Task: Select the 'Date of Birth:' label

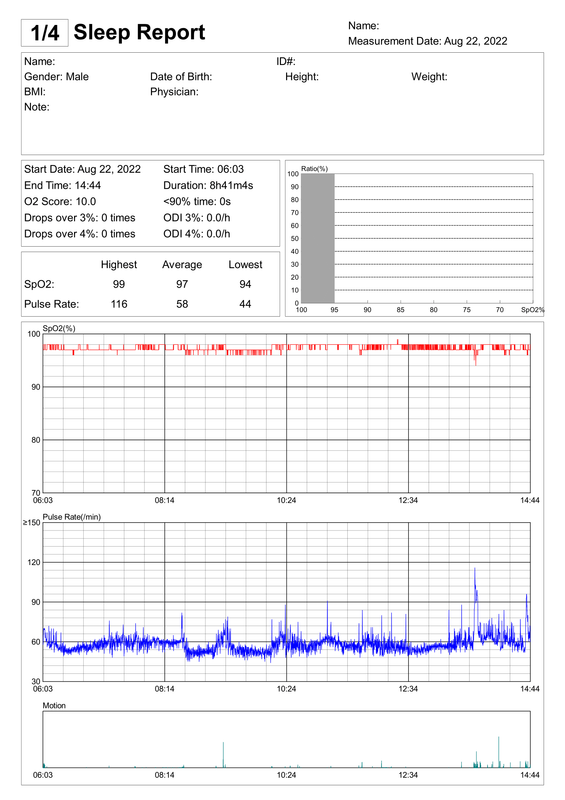Action: 181,77
